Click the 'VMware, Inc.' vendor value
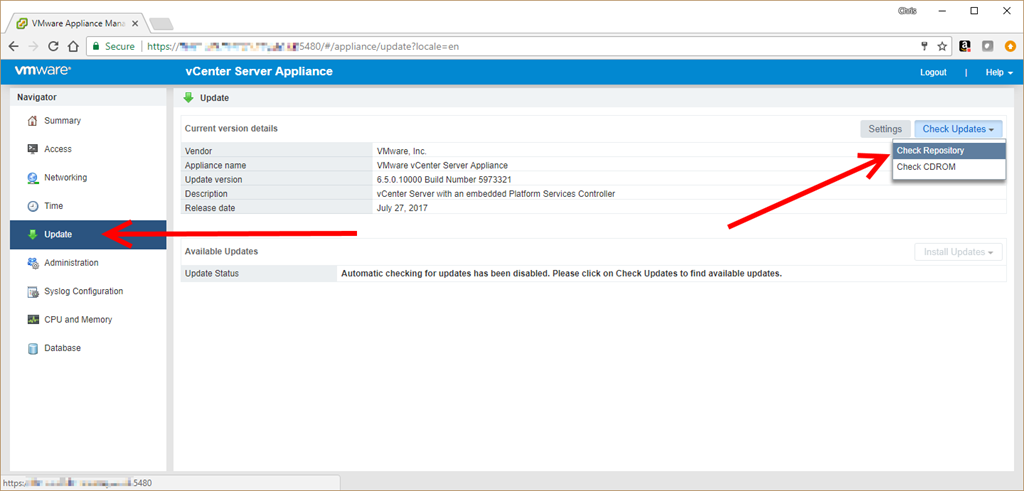Viewport: 1024px width, 491px height. click(x=402, y=151)
